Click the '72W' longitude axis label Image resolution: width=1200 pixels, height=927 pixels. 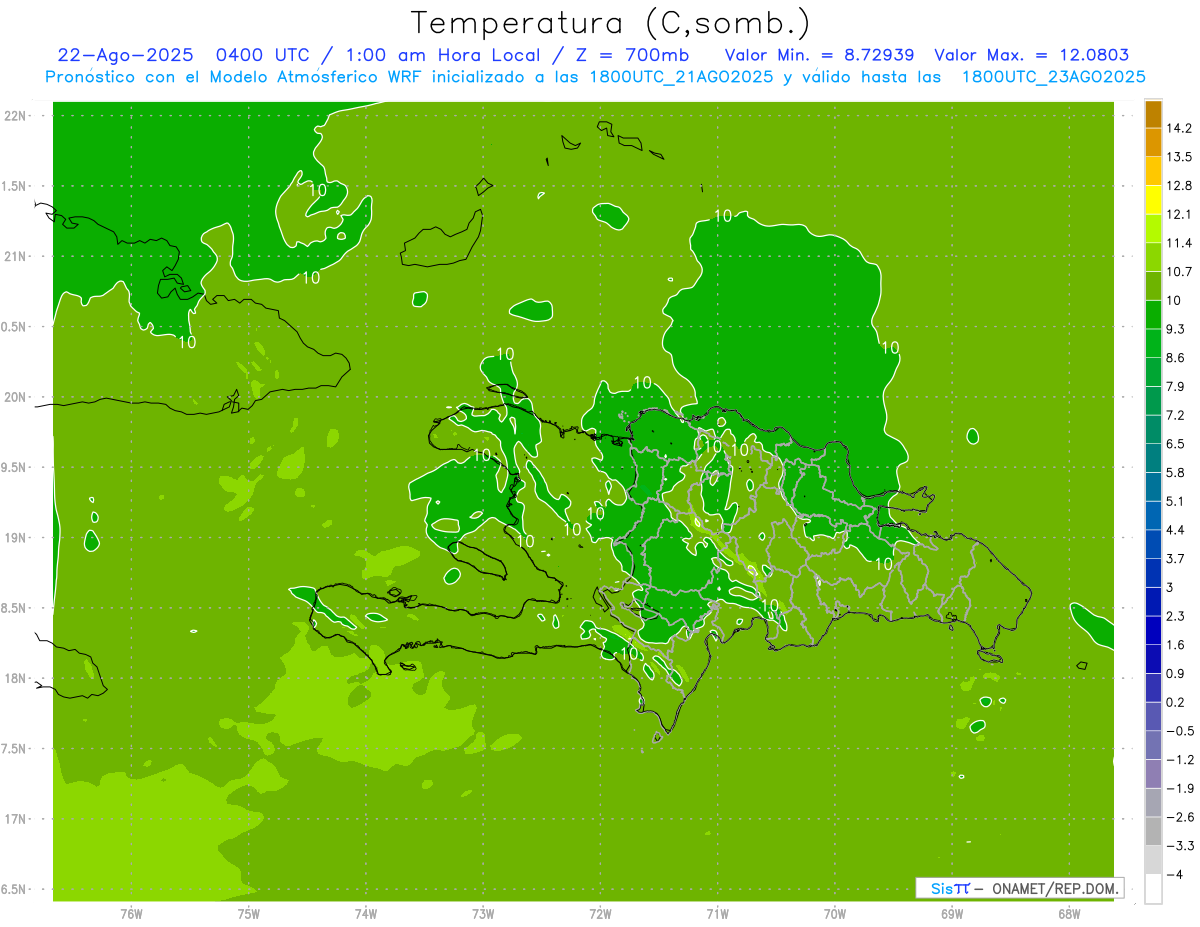pos(600,914)
